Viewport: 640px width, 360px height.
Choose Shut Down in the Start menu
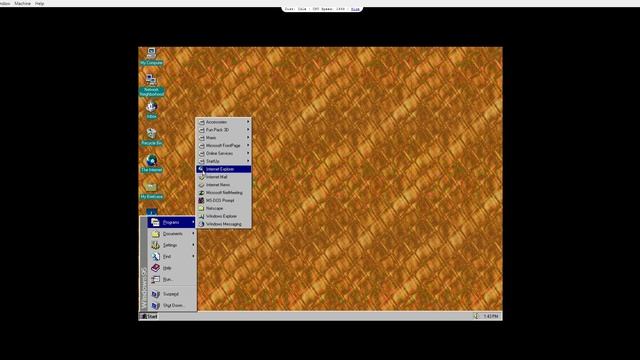172,305
